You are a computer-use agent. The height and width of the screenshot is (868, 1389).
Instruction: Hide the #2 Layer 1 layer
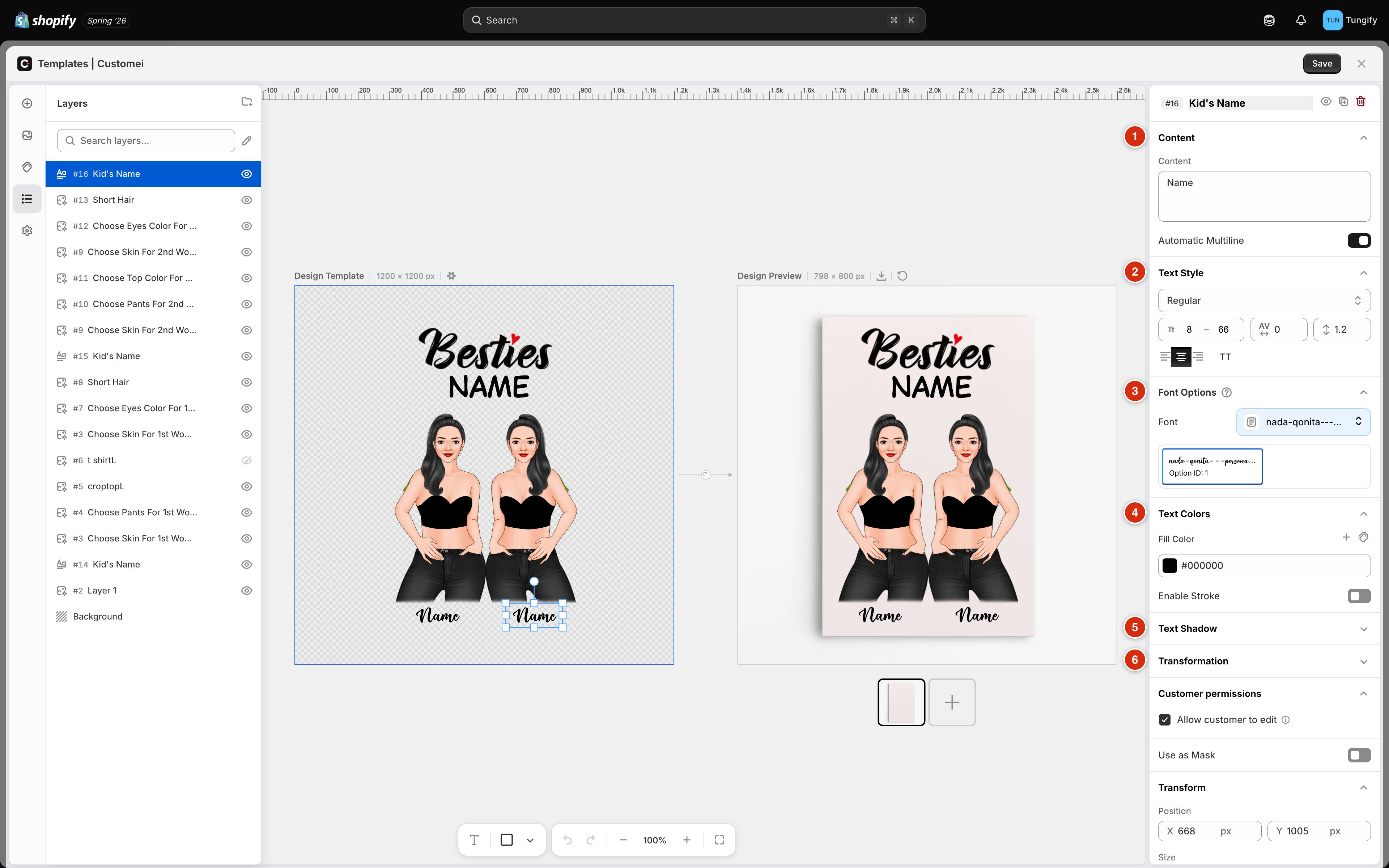pos(247,591)
